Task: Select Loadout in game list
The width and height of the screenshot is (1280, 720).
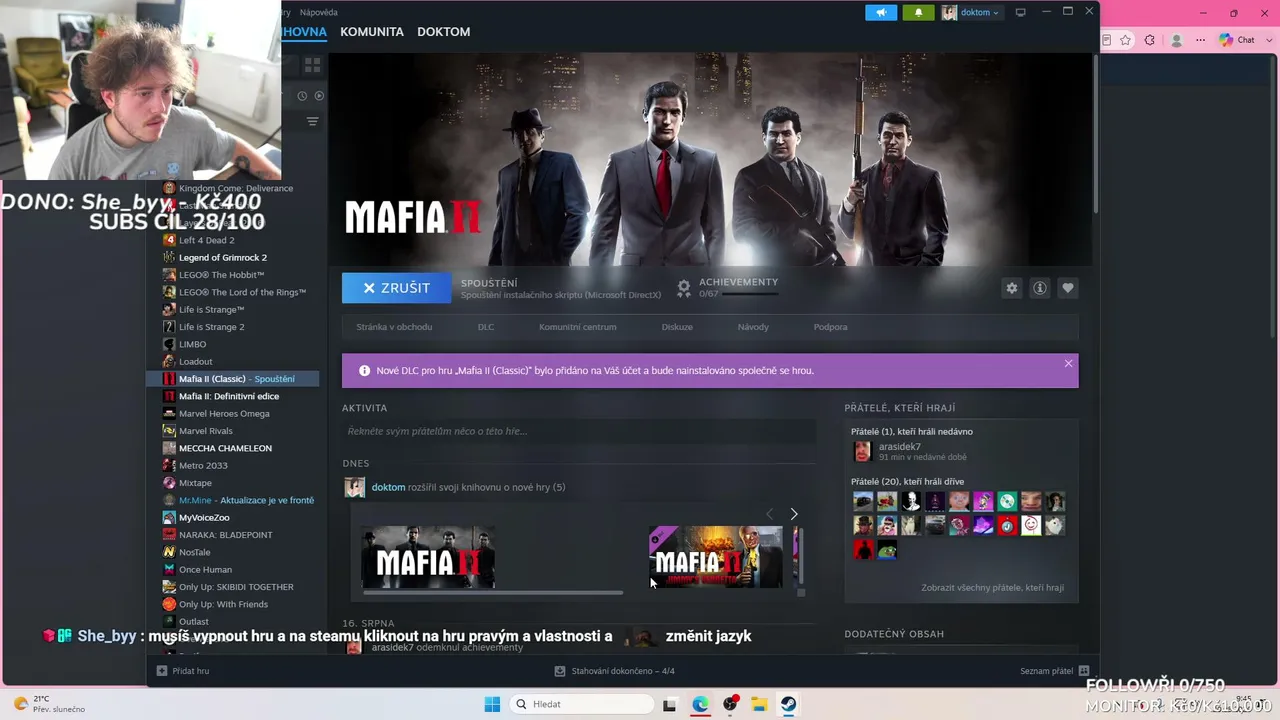Action: [195, 362]
